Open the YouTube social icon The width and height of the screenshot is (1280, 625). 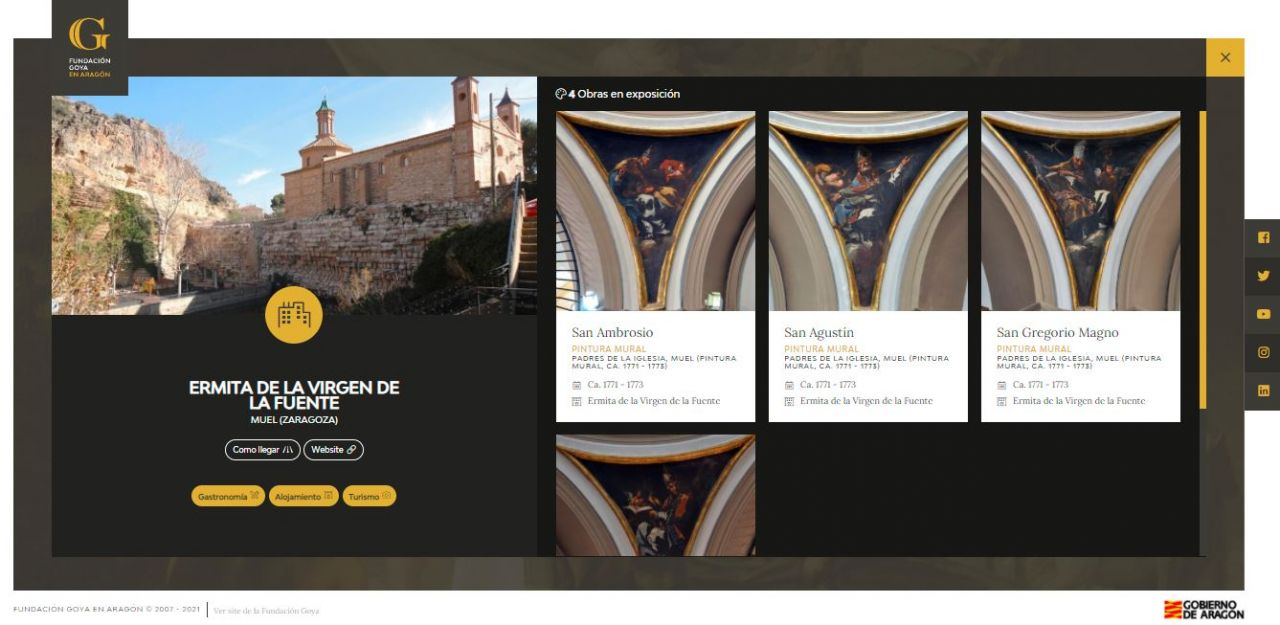(x=1263, y=314)
